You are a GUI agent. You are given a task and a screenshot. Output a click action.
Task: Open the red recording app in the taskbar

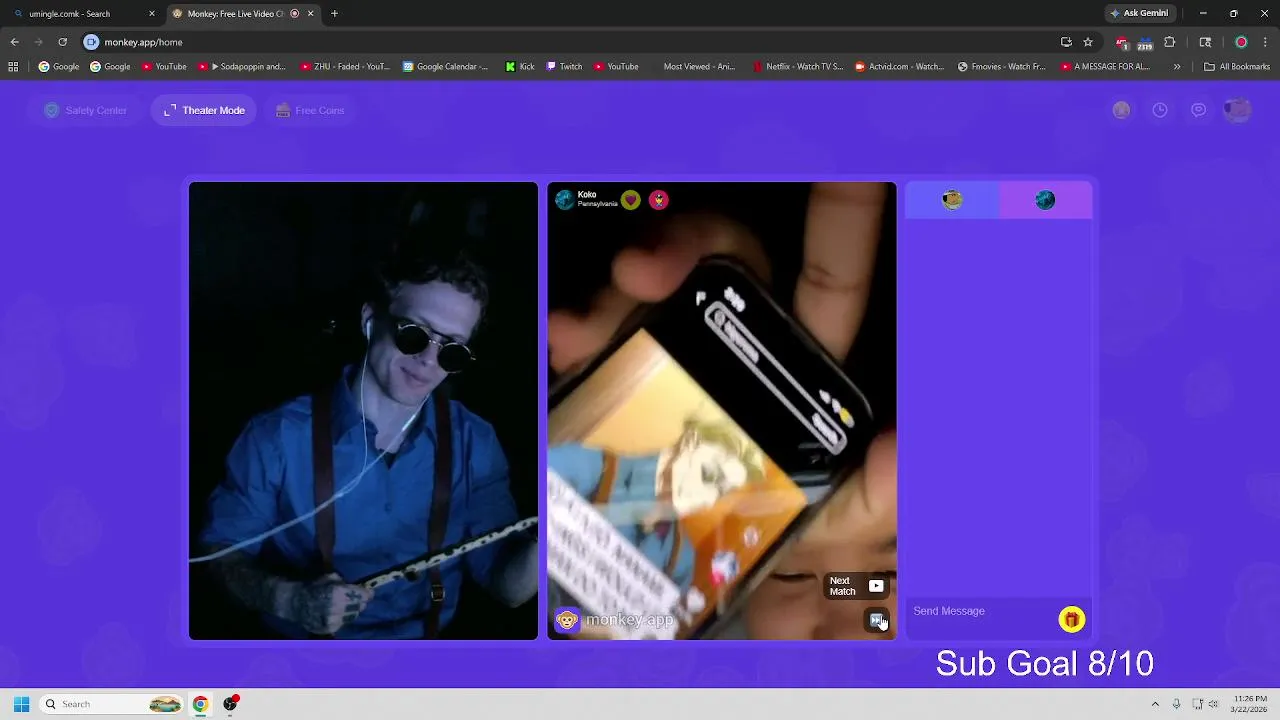click(x=230, y=704)
